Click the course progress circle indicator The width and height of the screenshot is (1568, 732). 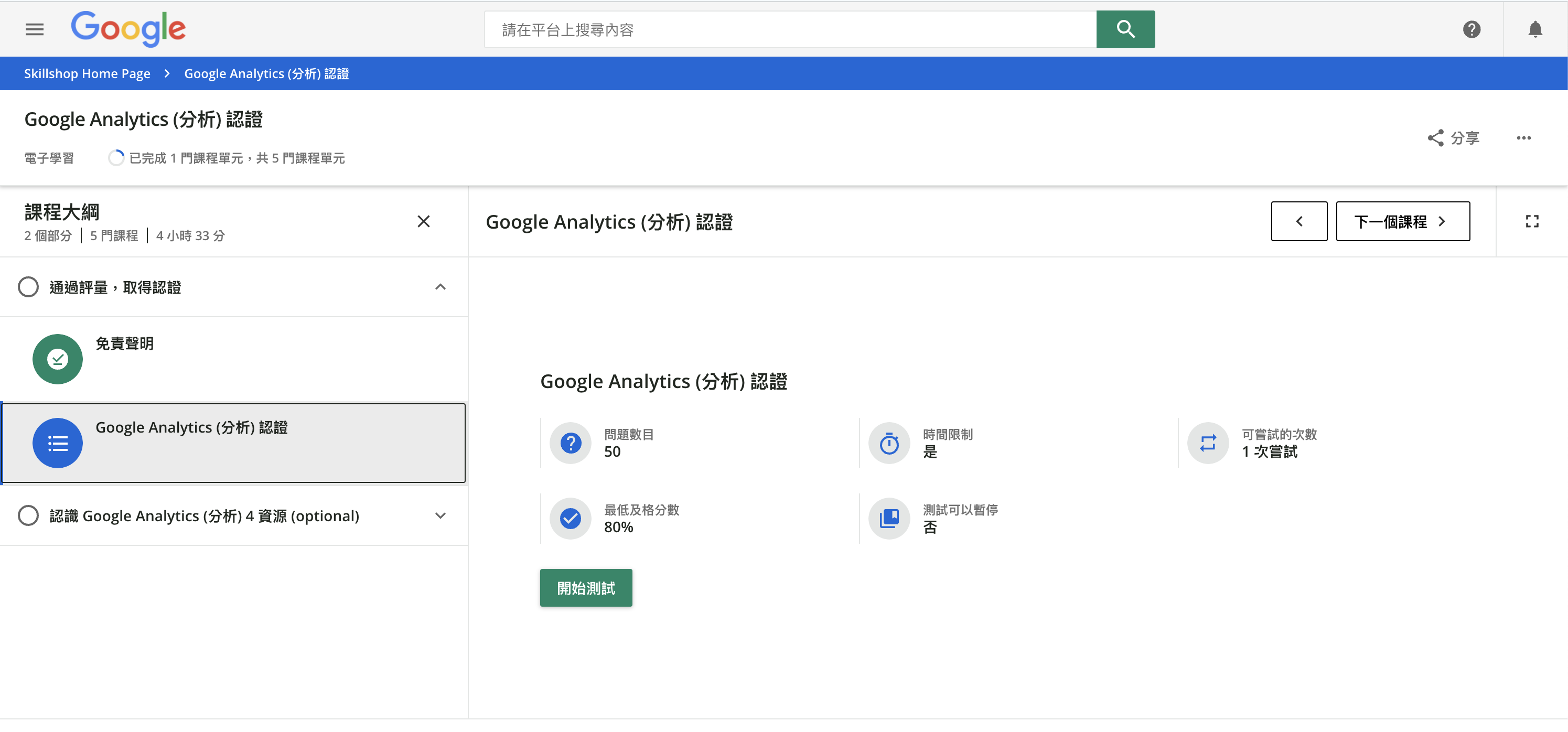[116, 158]
